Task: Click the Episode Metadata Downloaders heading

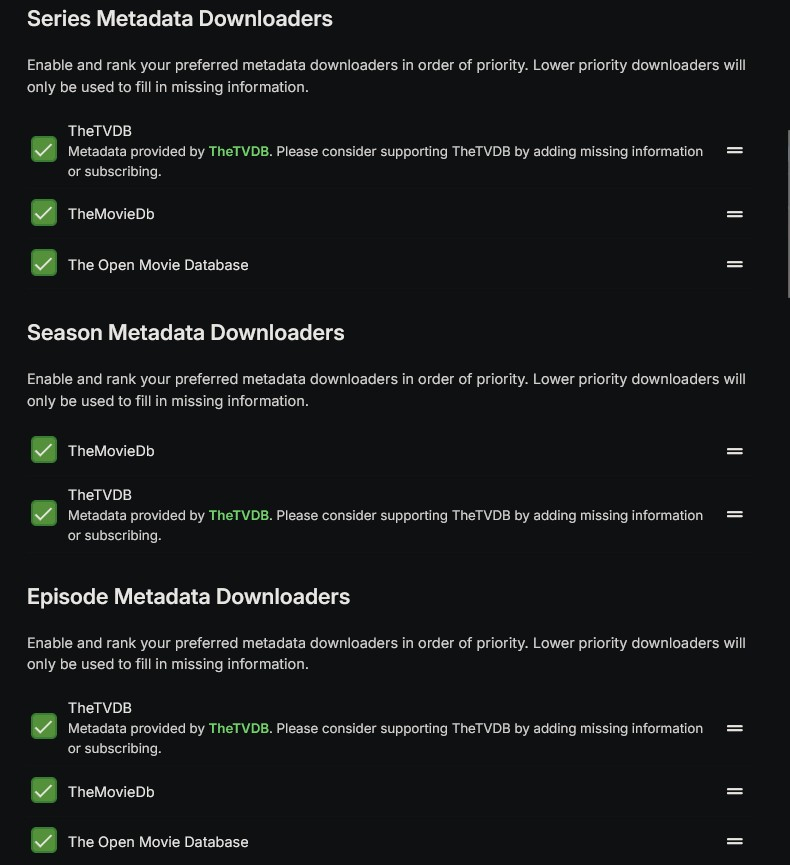Action: coord(188,597)
